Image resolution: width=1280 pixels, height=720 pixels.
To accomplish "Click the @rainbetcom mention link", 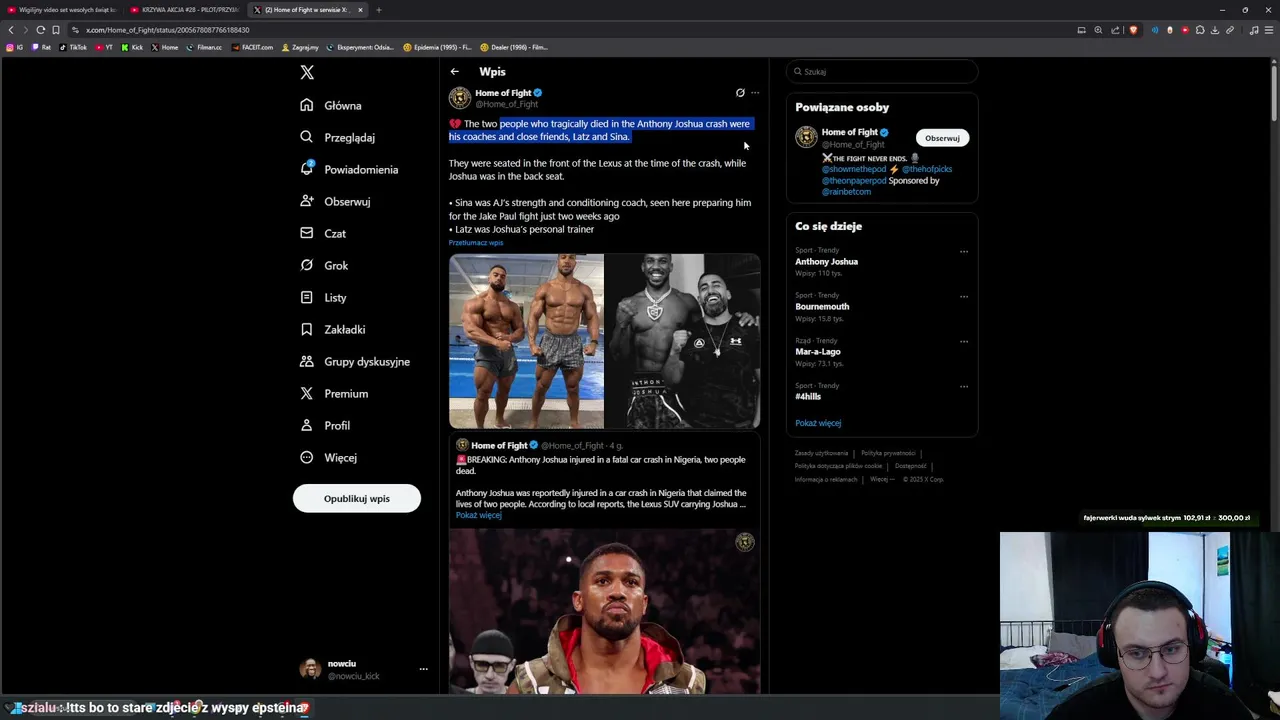I will [x=846, y=191].
